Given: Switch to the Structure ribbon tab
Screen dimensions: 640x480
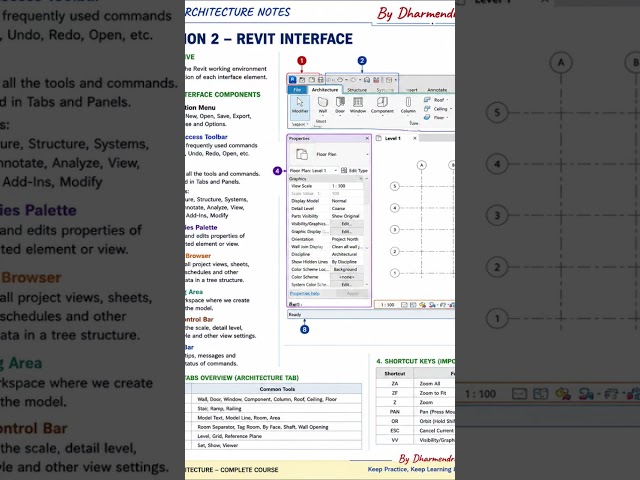Looking at the screenshot, I should [x=357, y=90].
